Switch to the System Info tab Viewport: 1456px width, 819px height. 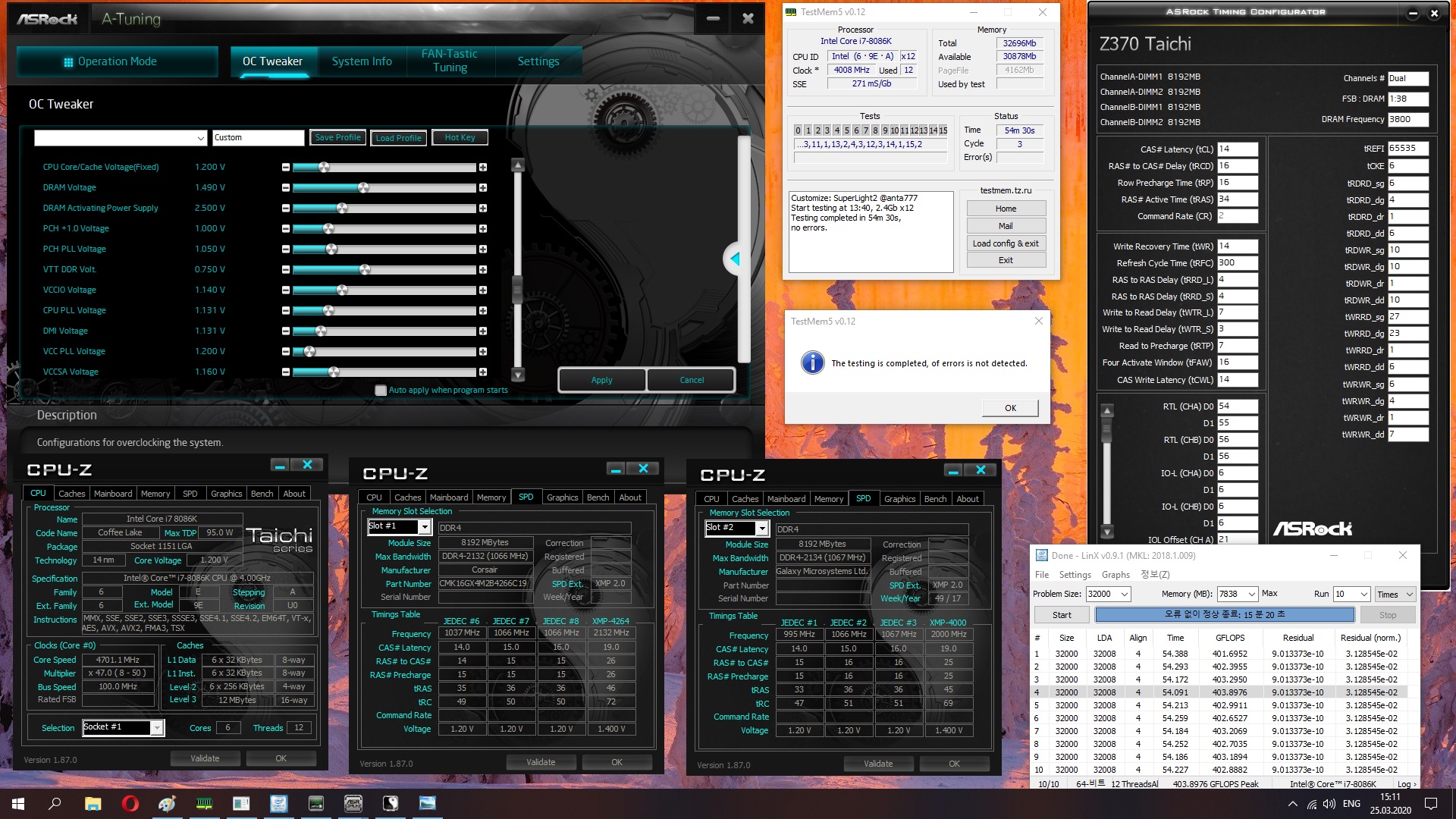pos(362,61)
